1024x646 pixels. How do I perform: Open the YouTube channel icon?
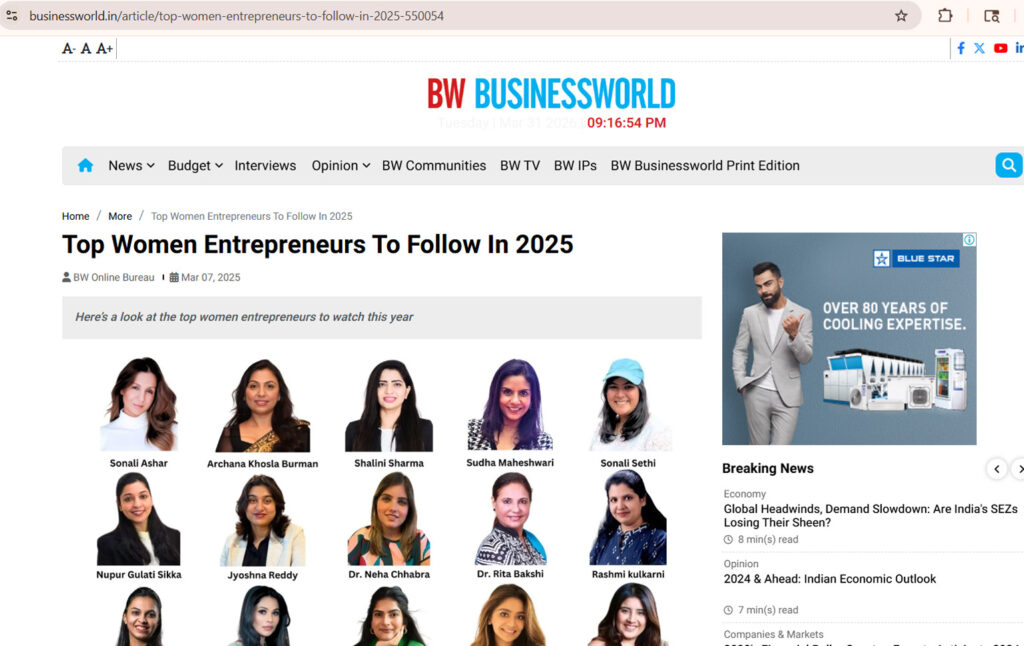(1000, 48)
